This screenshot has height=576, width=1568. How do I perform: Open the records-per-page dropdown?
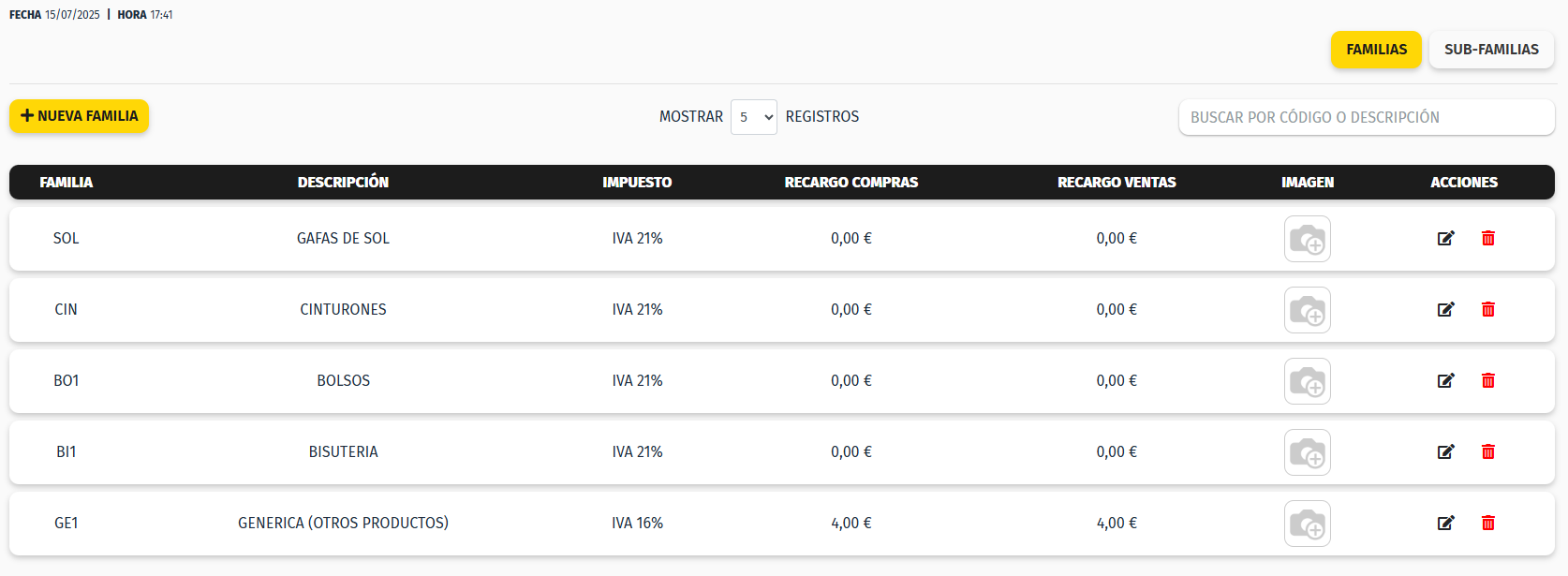753,117
